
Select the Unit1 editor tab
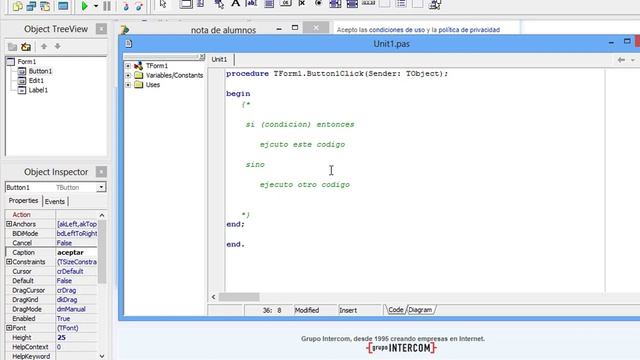pos(219,60)
